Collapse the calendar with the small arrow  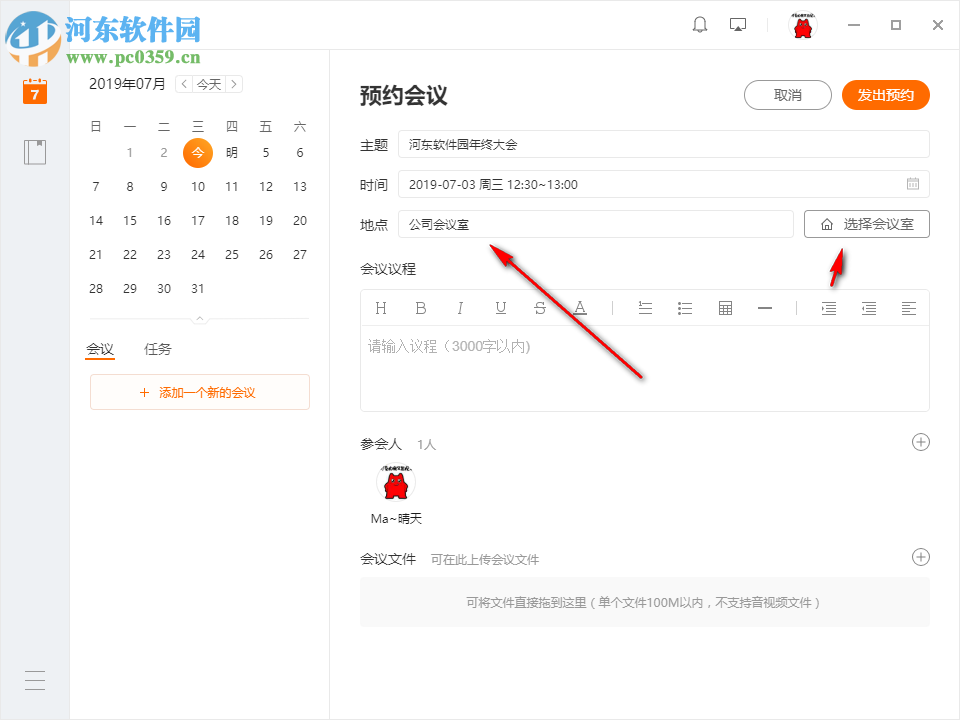[x=199, y=317]
